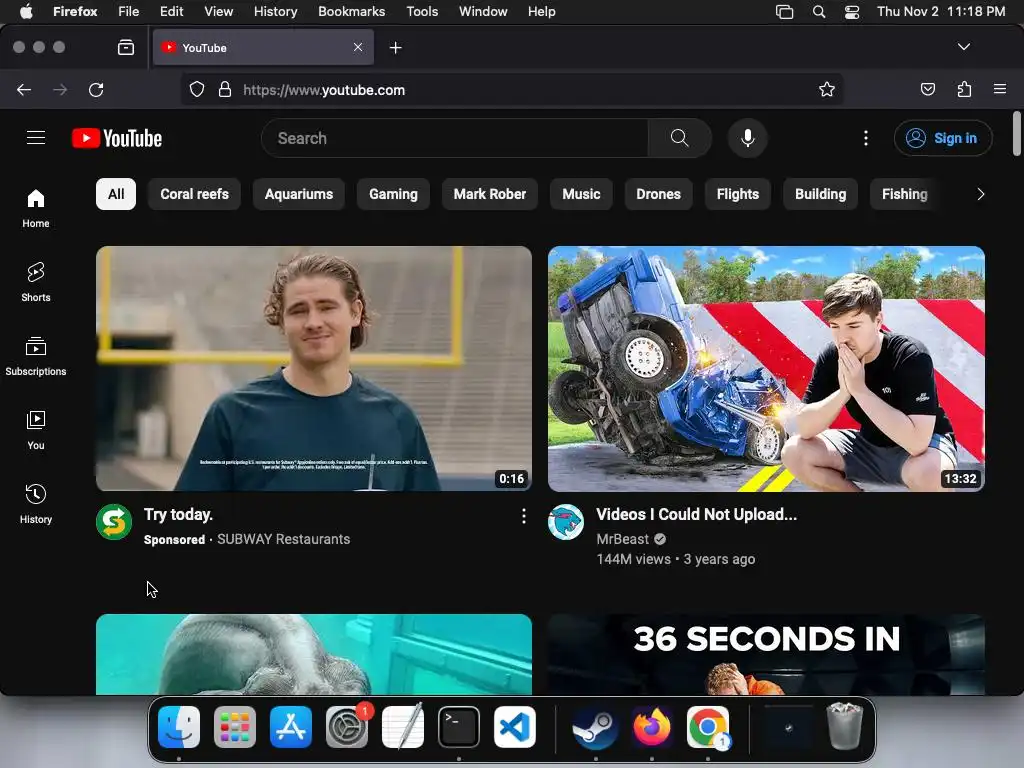This screenshot has width=1024, height=768.
Task: Open a new Firefox tab
Action: [395, 48]
